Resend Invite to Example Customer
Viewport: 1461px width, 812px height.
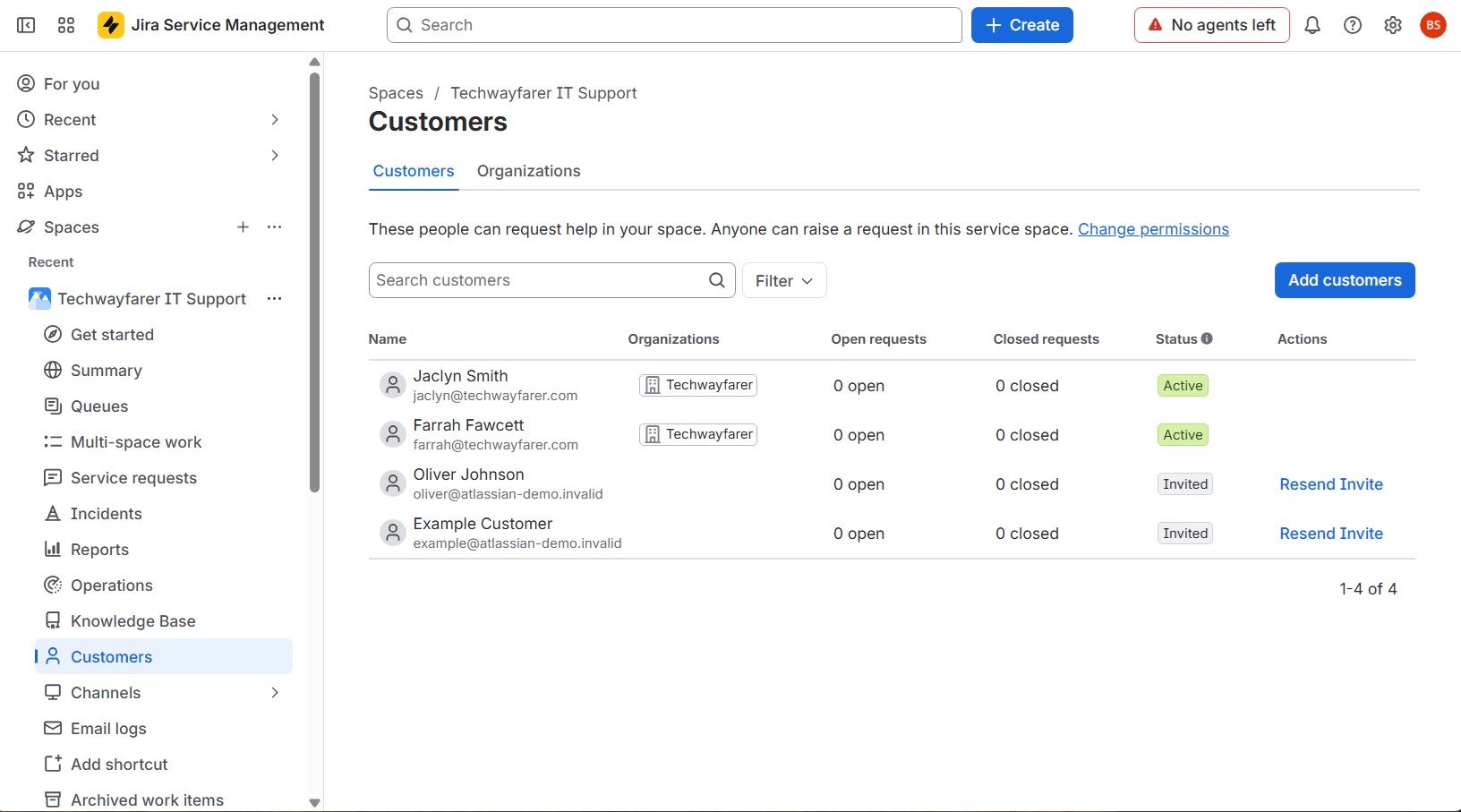coord(1331,534)
